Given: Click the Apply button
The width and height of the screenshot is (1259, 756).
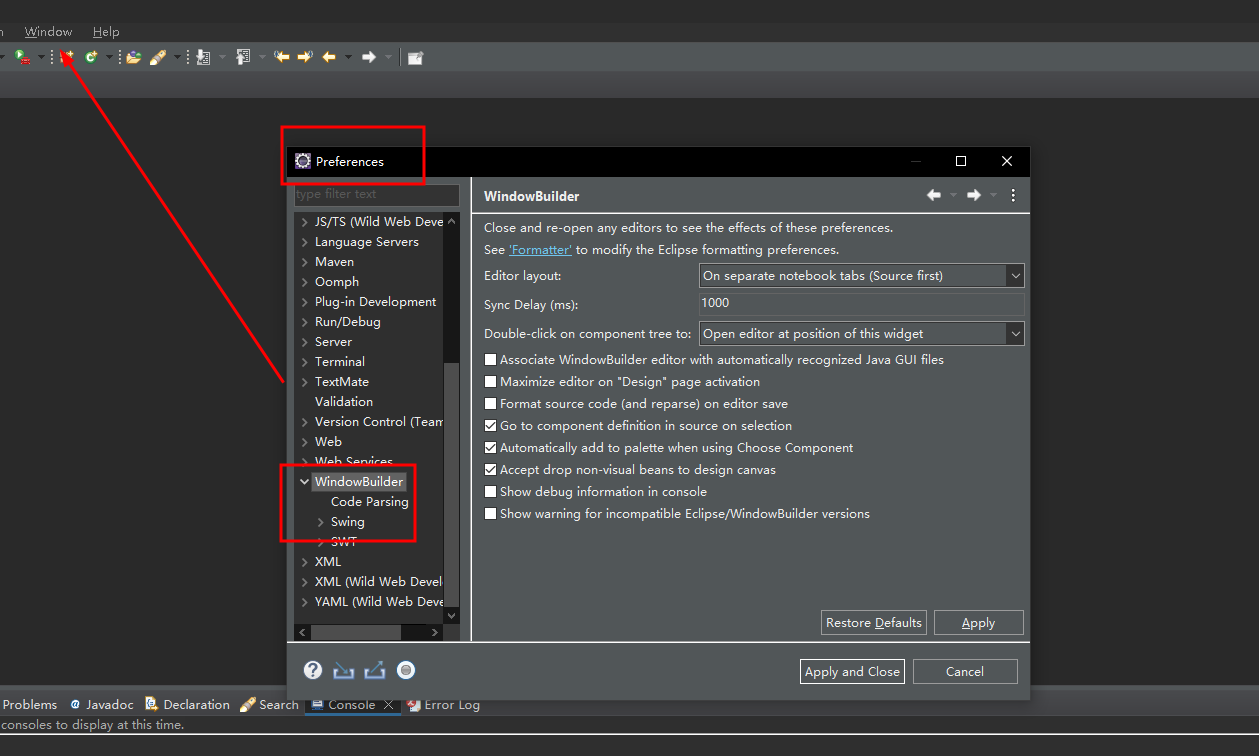Looking at the screenshot, I should [978, 622].
